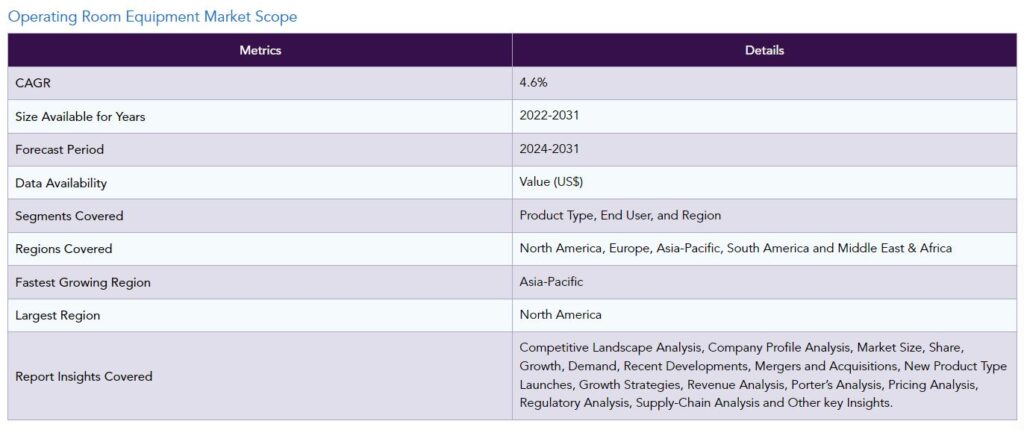Click the Asia-Pacific value cell
The height and width of the screenshot is (430, 1024).
(764, 282)
